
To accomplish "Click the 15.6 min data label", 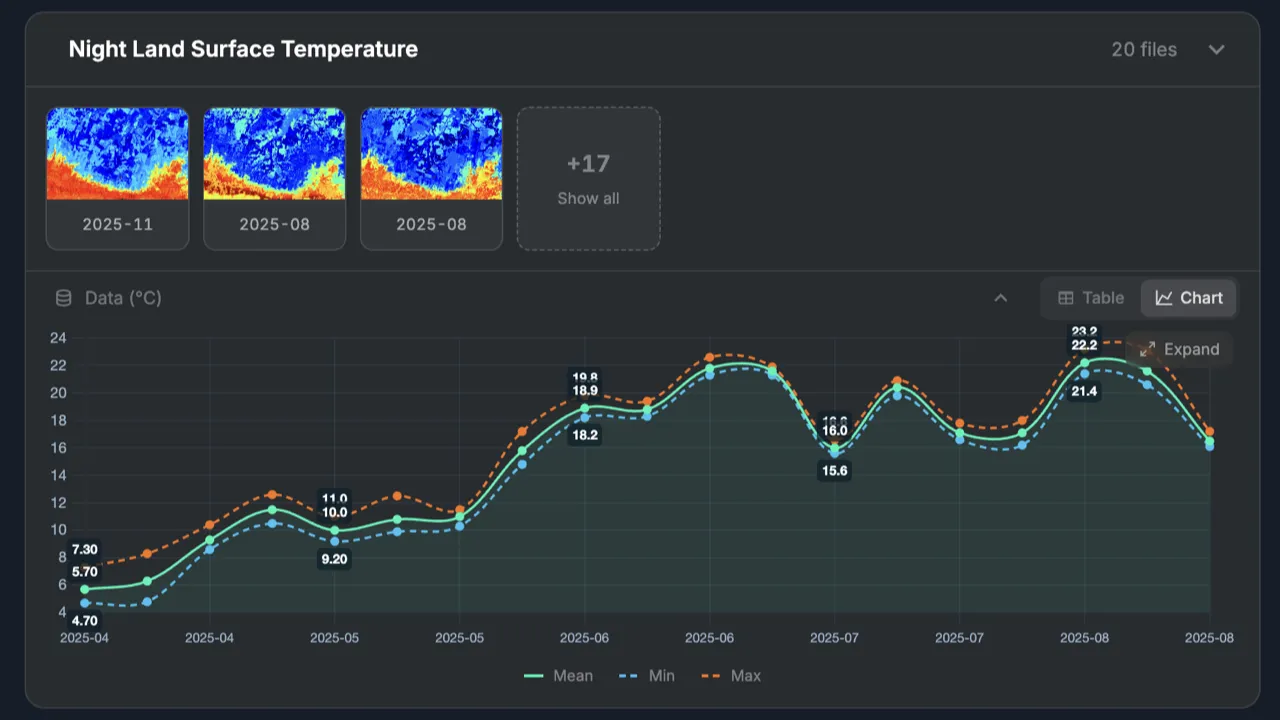I will coord(834,470).
